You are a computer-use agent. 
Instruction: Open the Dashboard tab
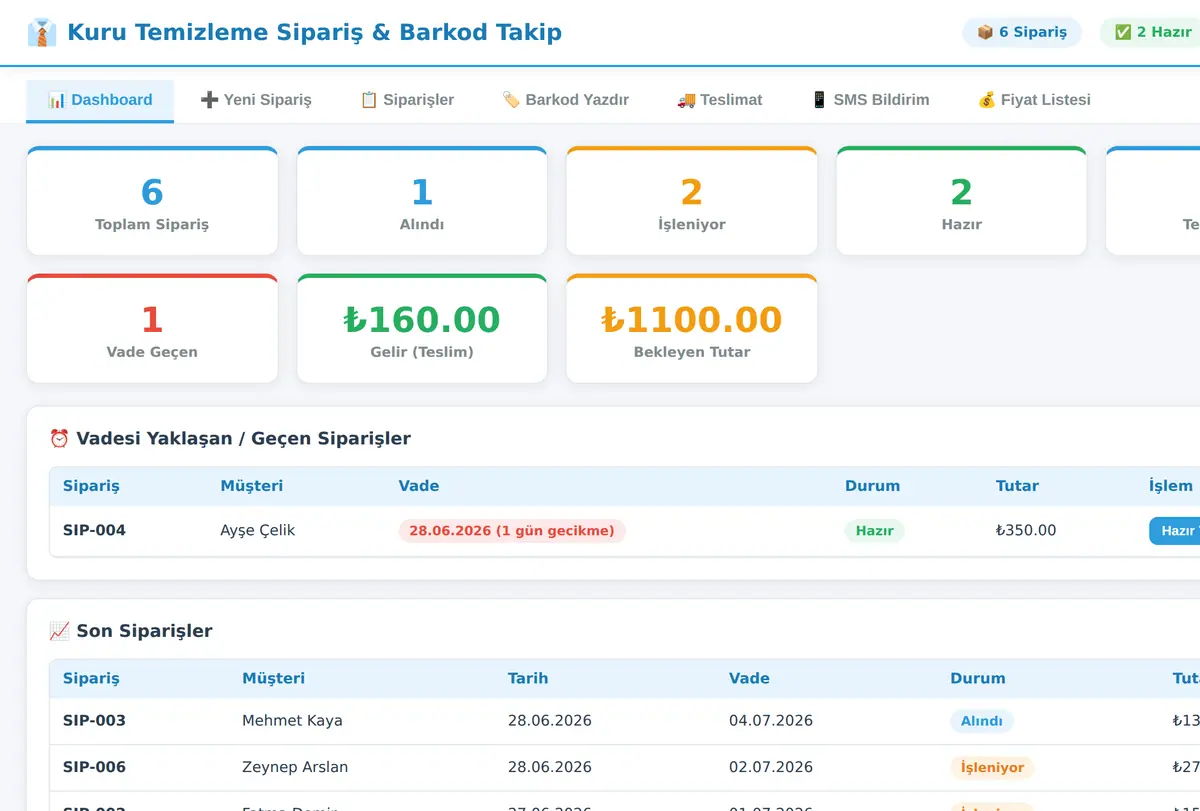point(100,100)
